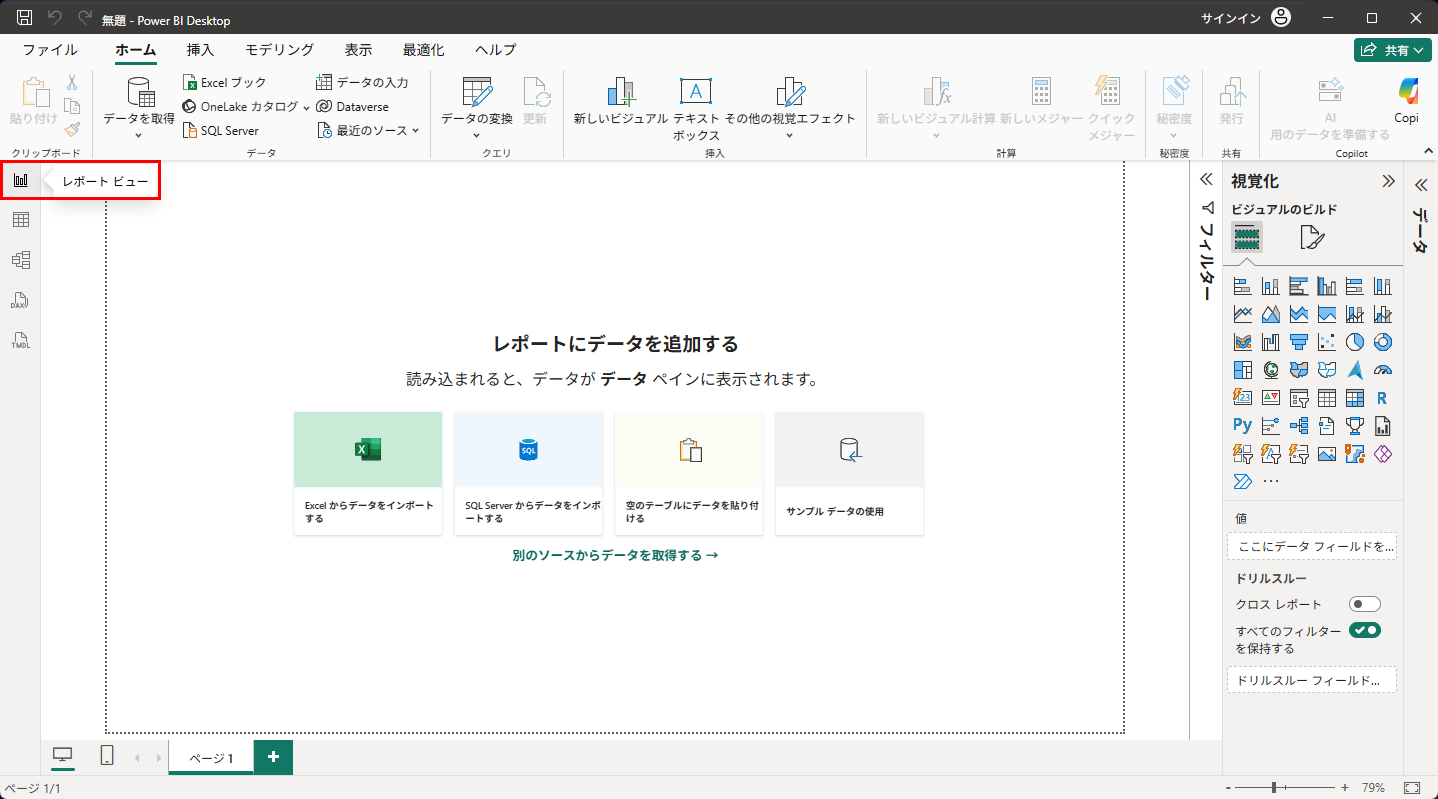This screenshot has height=799, width=1438.
Task: Expand the フィルター pane chevron
Action: (1206, 181)
